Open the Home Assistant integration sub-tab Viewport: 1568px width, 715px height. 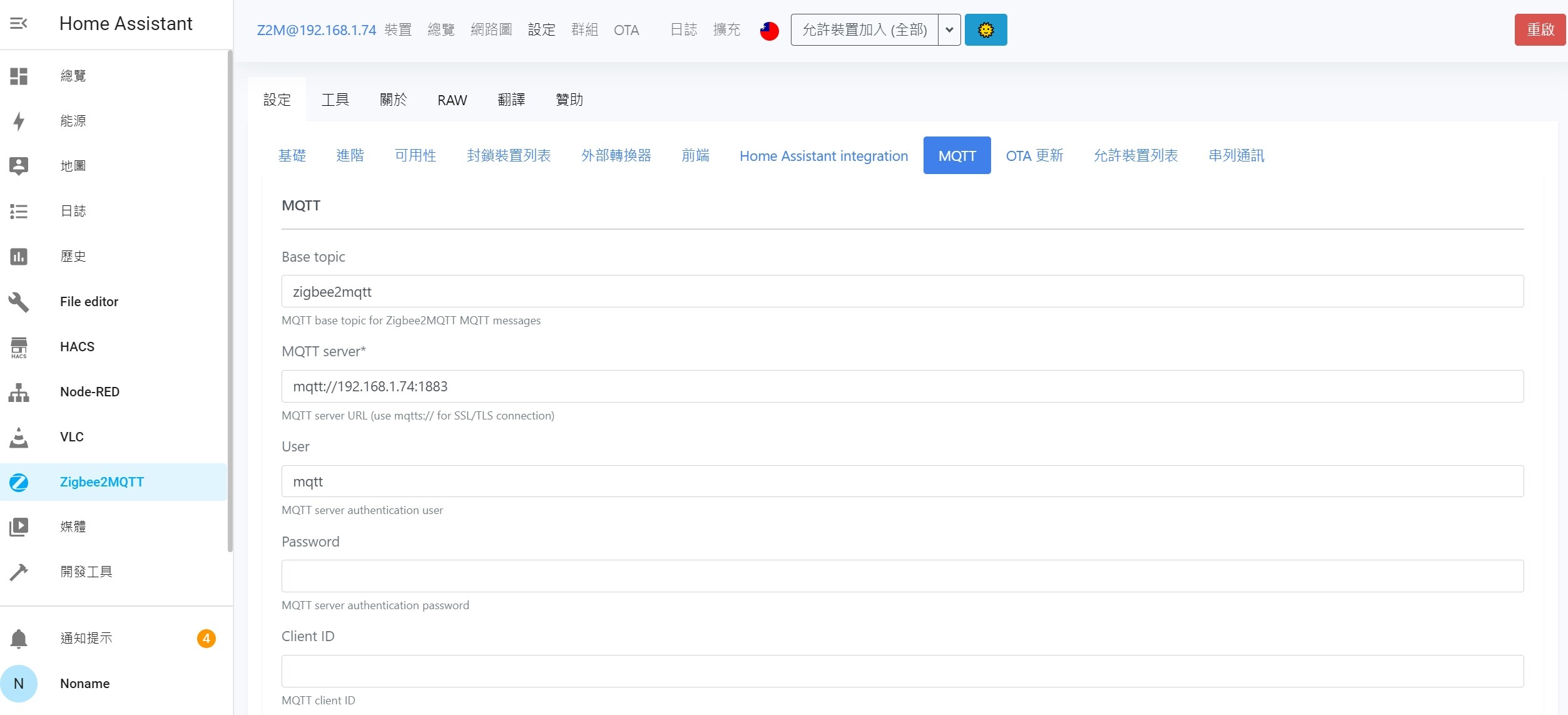823,155
